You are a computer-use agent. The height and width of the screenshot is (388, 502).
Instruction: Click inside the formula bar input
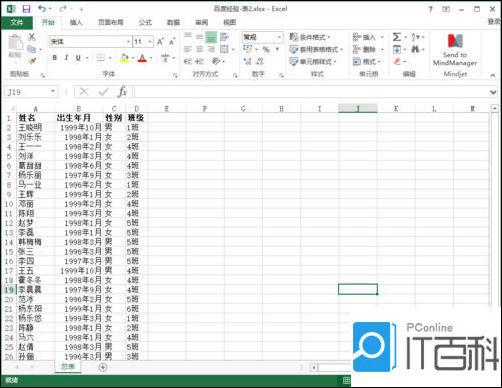click(x=311, y=92)
